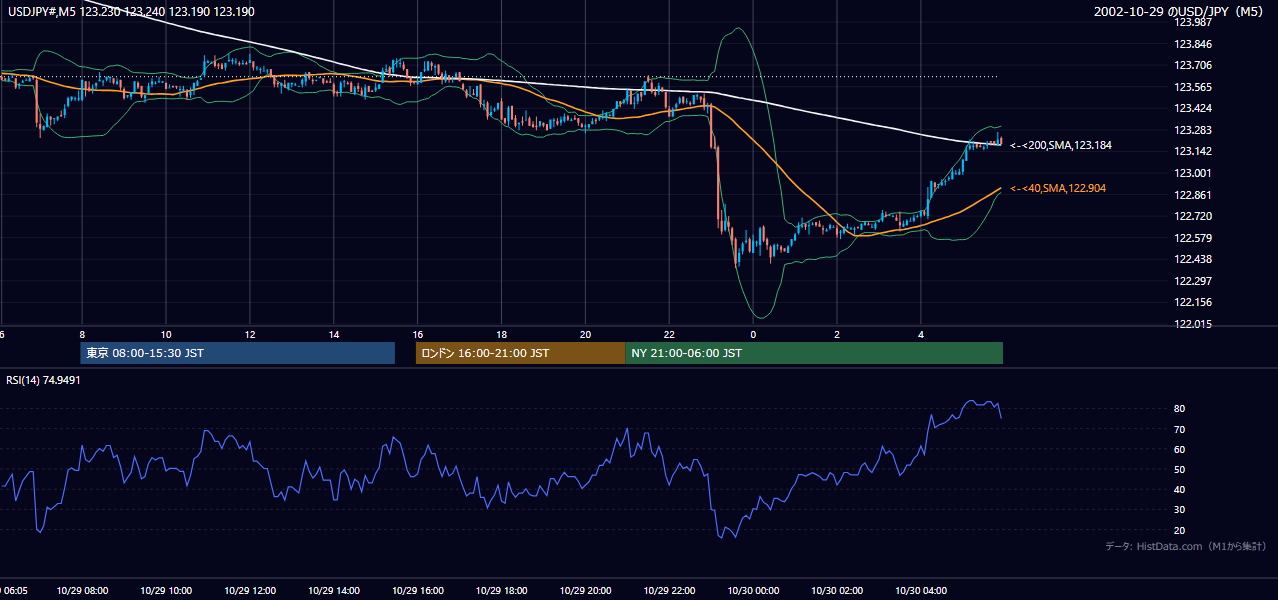
Task: Click the 10/29 14:00 time axis label
Action: [334, 591]
